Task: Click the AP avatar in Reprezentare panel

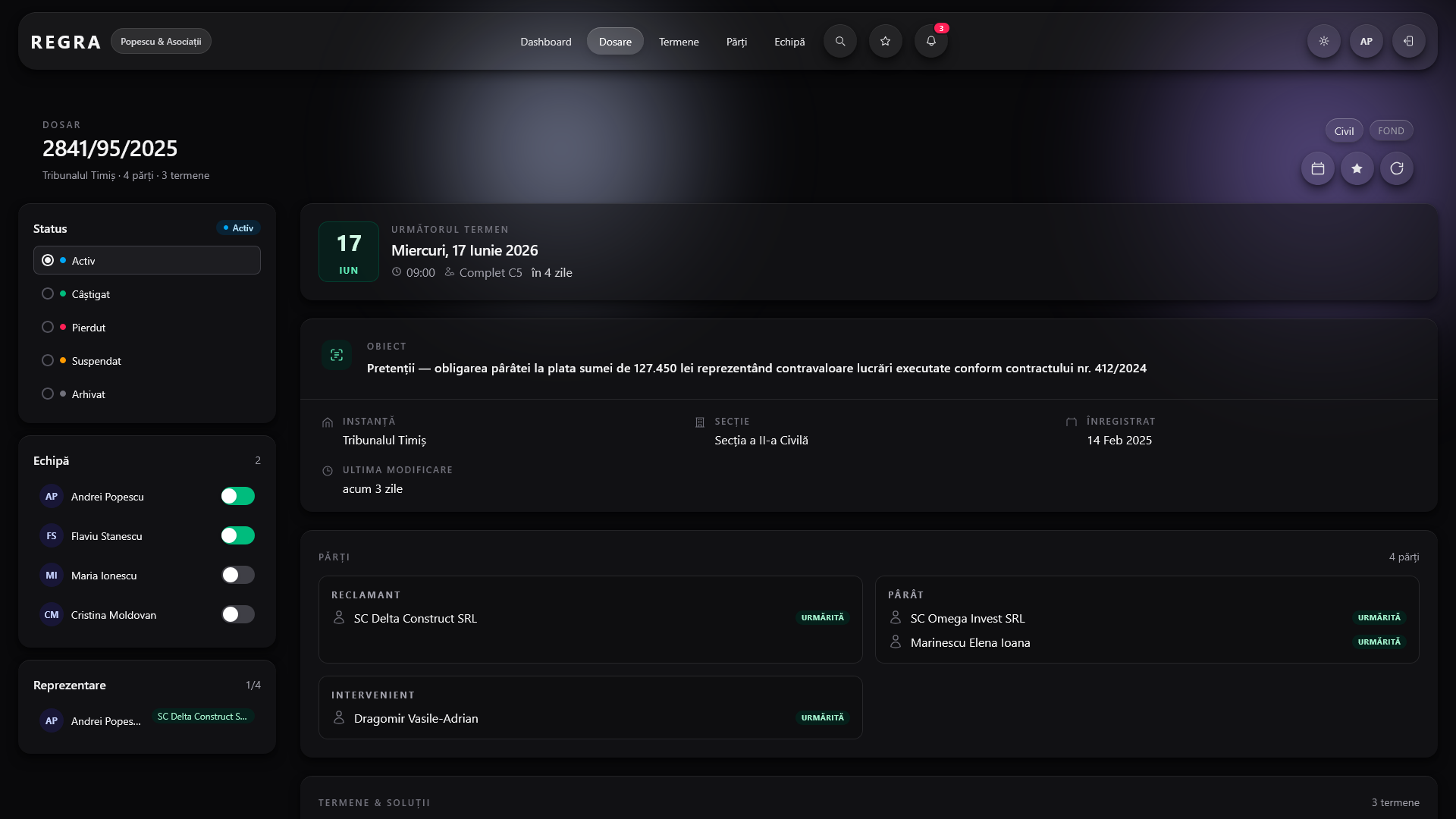Action: [x=52, y=721]
